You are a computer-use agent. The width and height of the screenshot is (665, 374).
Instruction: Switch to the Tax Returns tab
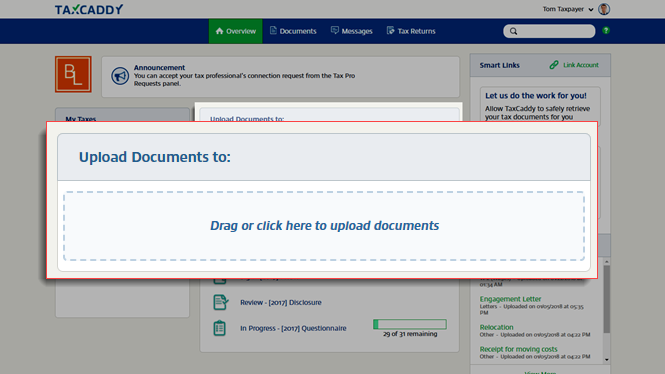pyautogui.click(x=411, y=31)
